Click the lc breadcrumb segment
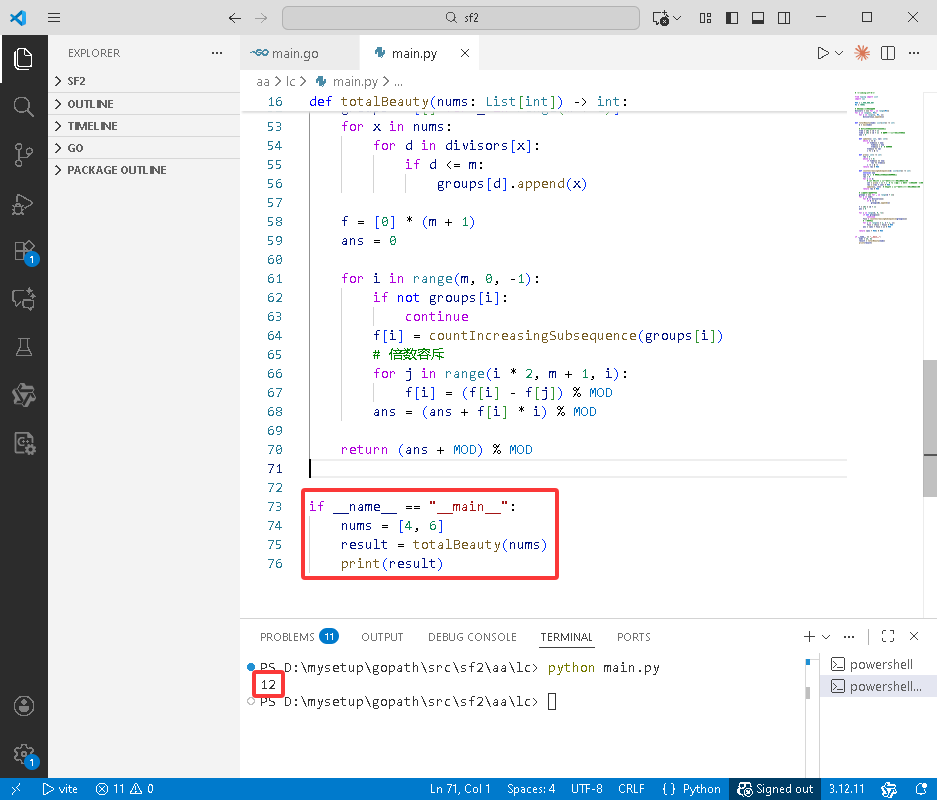The height and width of the screenshot is (800, 937). 290,81
